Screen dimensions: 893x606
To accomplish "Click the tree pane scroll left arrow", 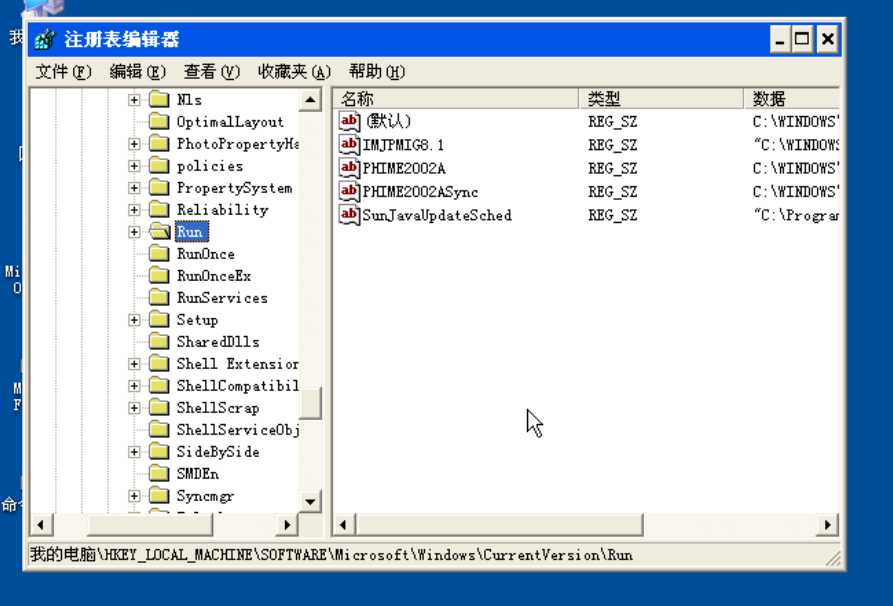I will pyautogui.click(x=40, y=525).
